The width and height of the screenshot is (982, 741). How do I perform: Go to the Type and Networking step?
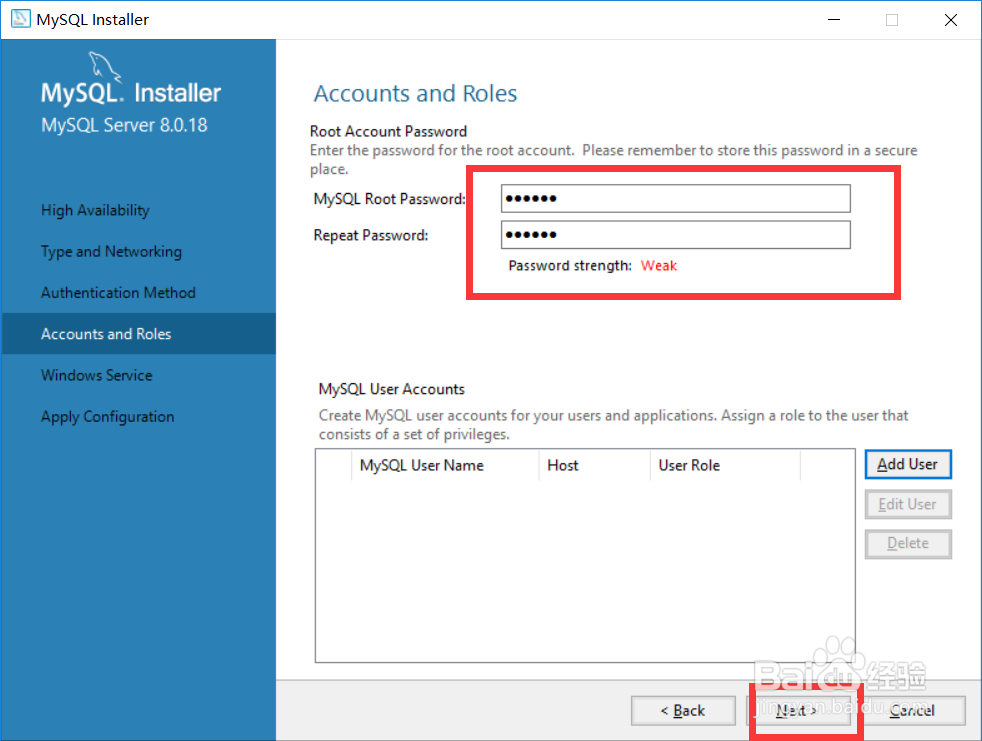point(111,251)
